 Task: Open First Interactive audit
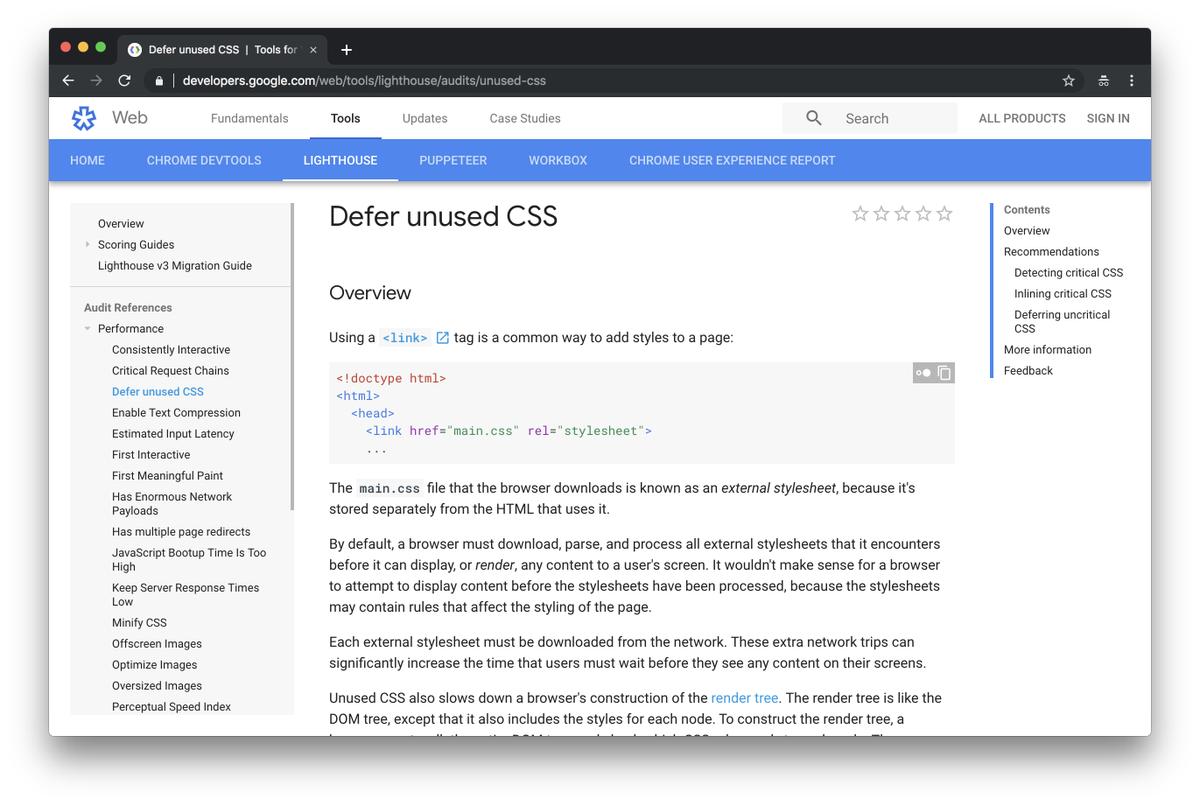tap(151, 455)
